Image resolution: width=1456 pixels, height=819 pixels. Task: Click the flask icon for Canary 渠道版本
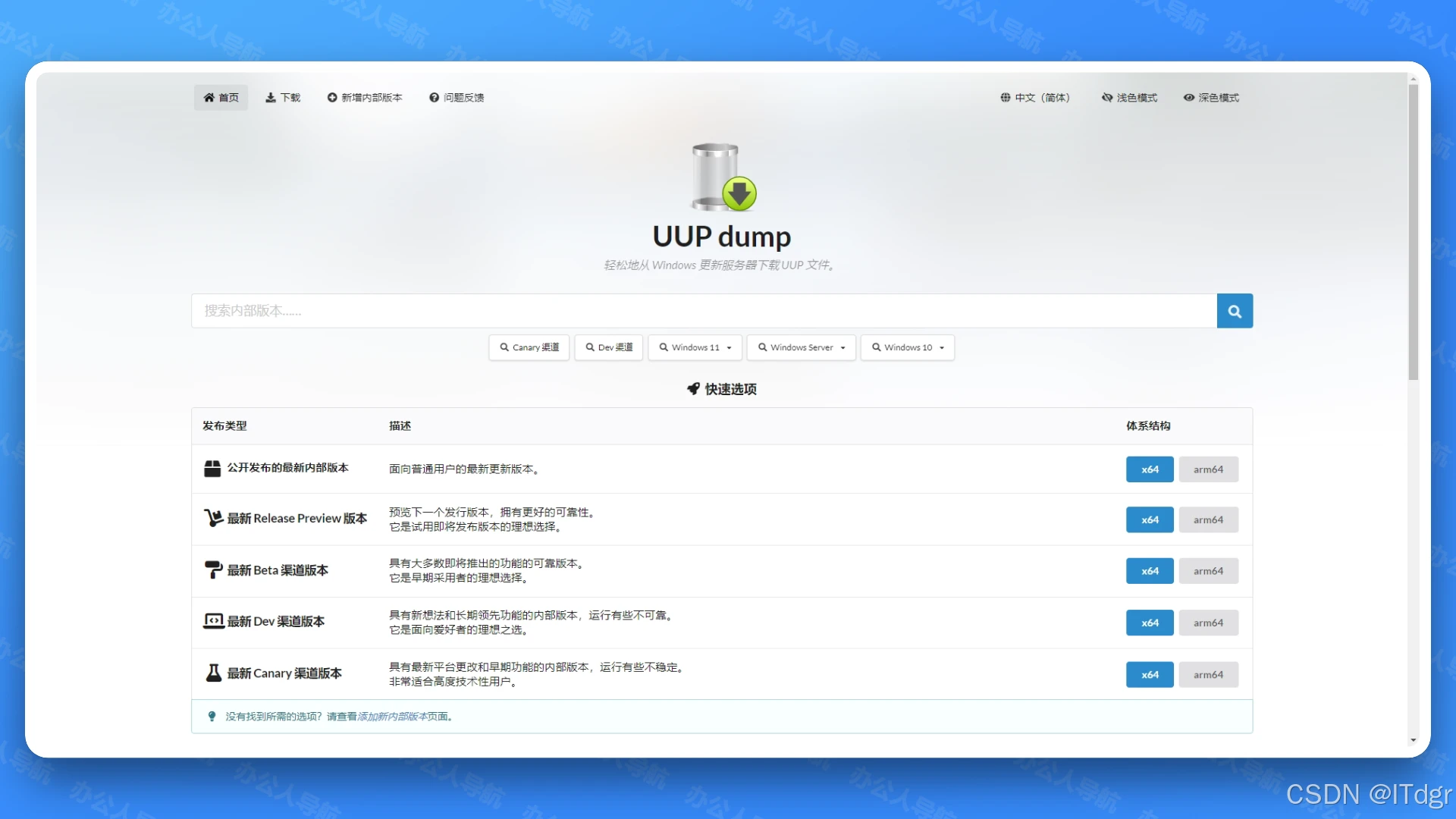(214, 673)
